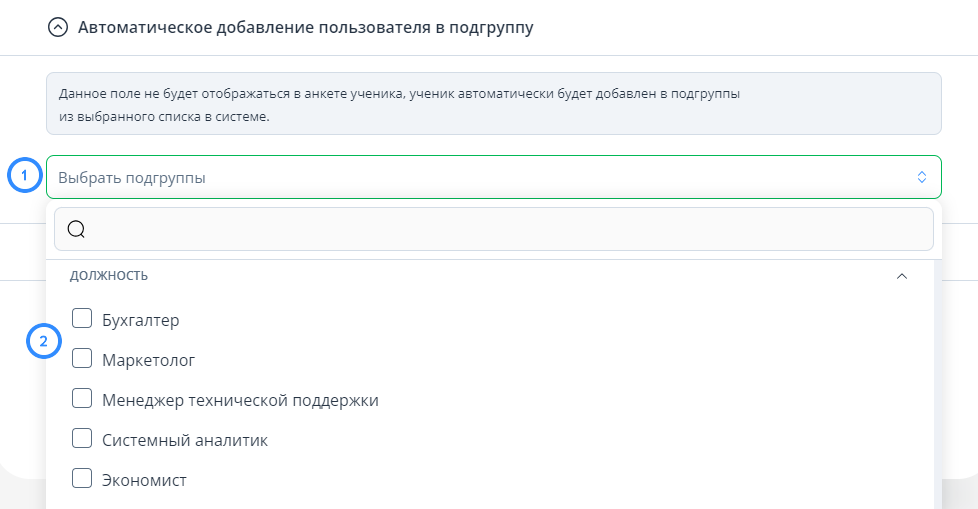Click the section heading Автоматическое добавление пользователя в подгруппу

pos(306,28)
